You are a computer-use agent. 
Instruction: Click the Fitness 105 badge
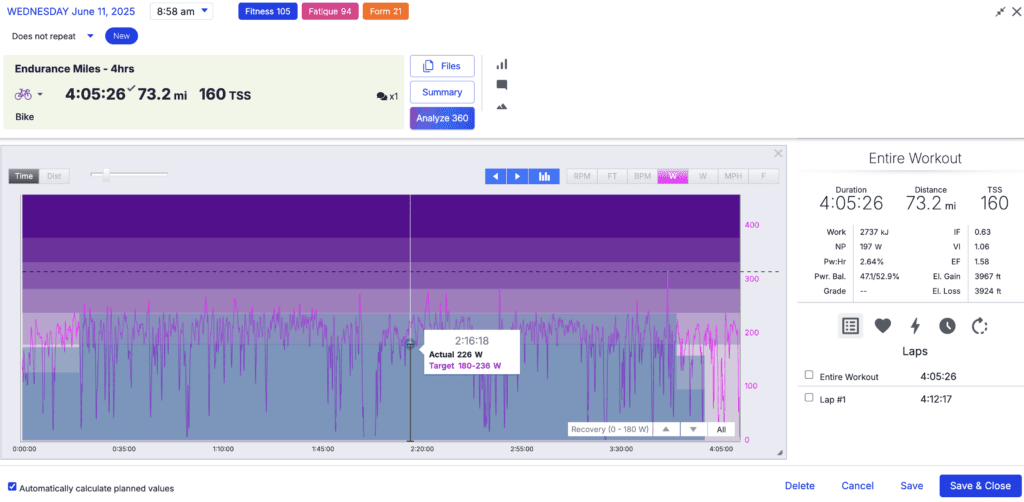(x=268, y=12)
